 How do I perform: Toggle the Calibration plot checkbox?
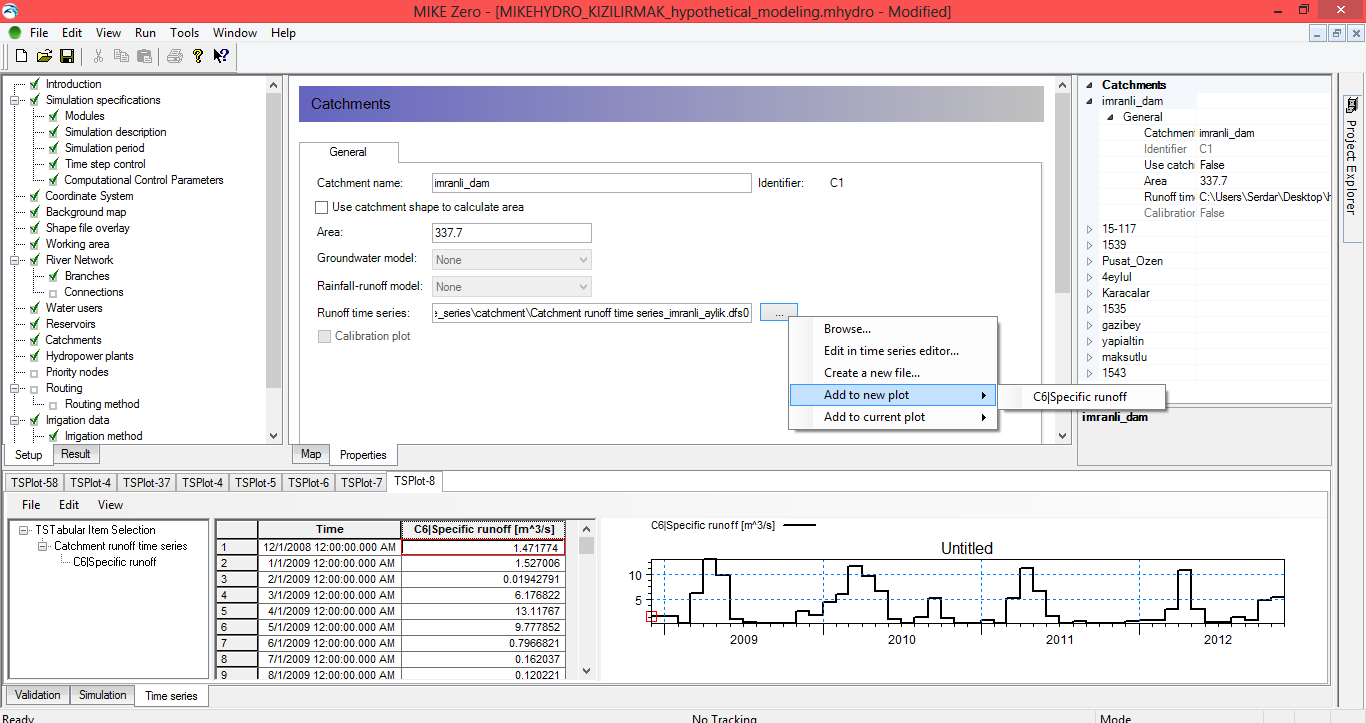(x=323, y=336)
